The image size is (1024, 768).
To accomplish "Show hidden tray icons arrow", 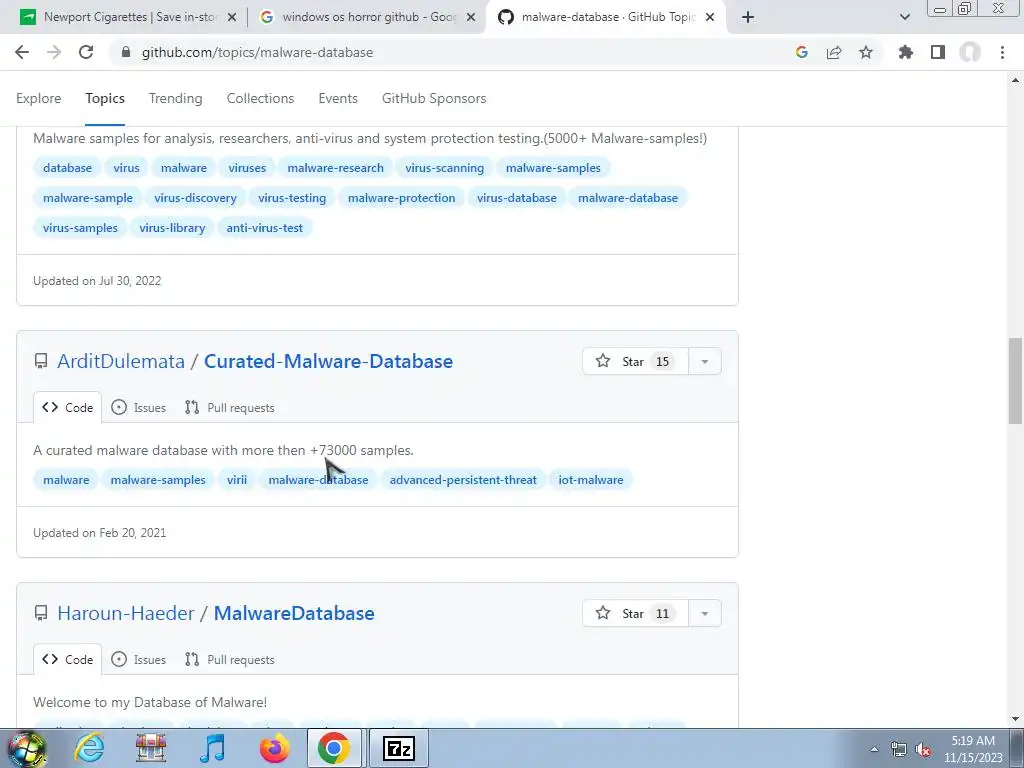I will point(874,750).
